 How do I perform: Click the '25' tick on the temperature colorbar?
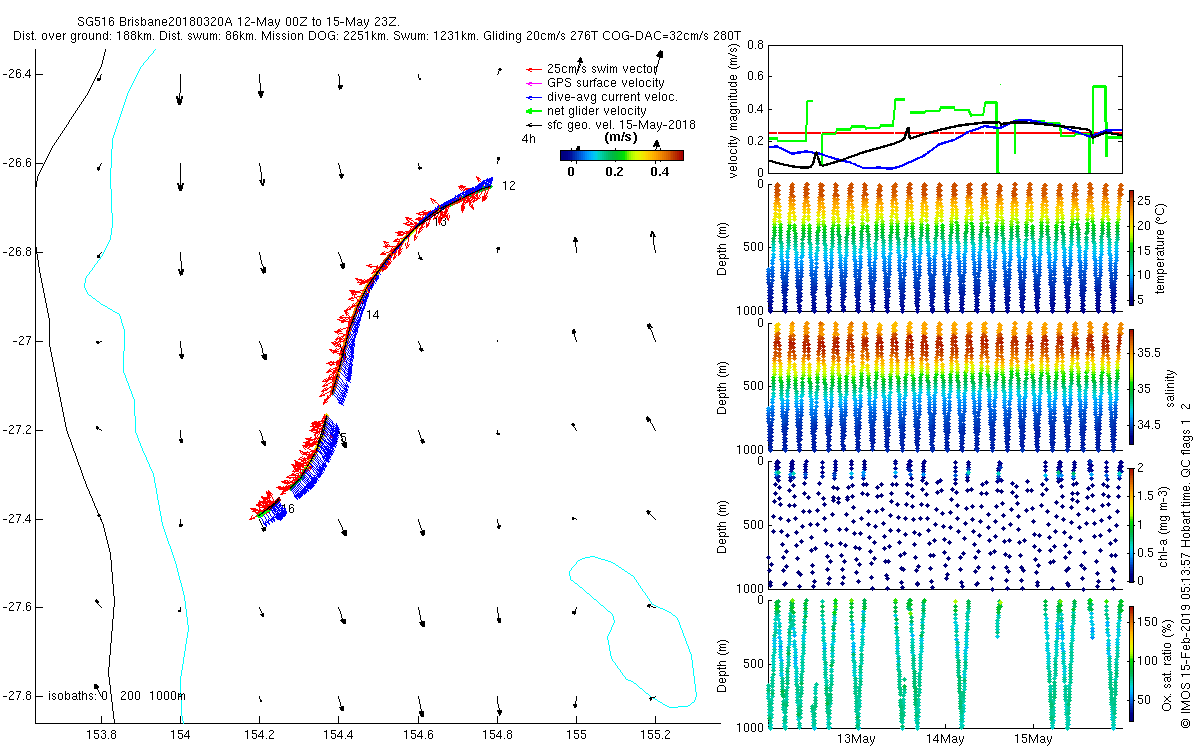click(1143, 199)
